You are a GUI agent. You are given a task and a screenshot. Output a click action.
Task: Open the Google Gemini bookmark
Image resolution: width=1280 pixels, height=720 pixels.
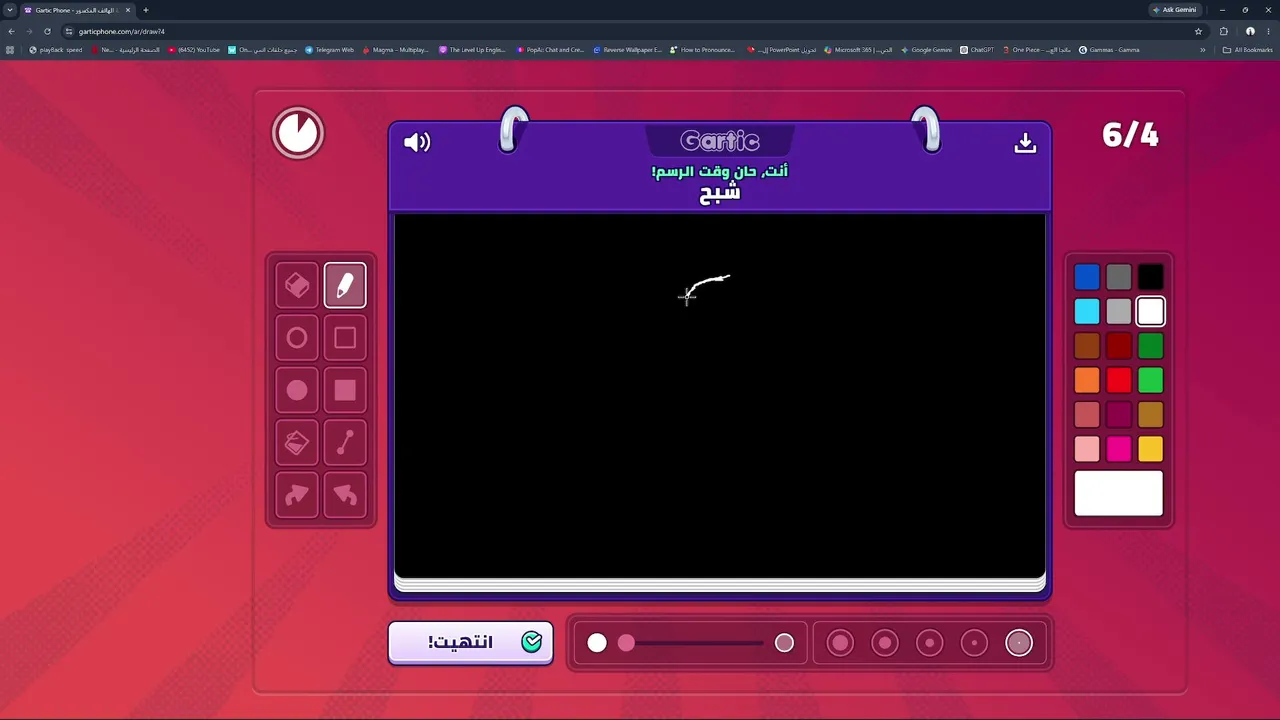pyautogui.click(x=926, y=50)
